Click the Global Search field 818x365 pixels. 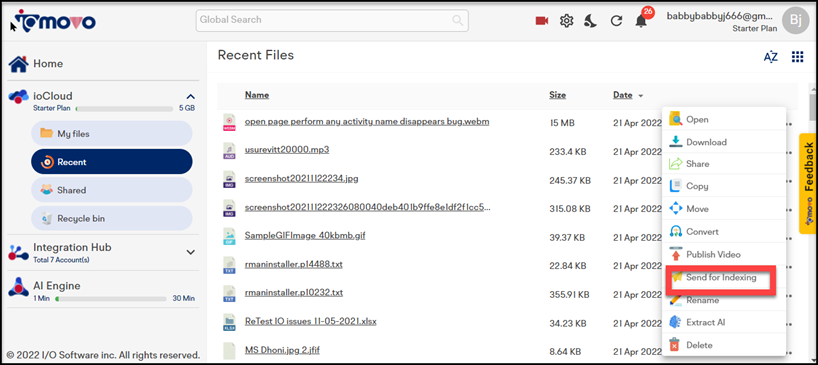tap(332, 20)
